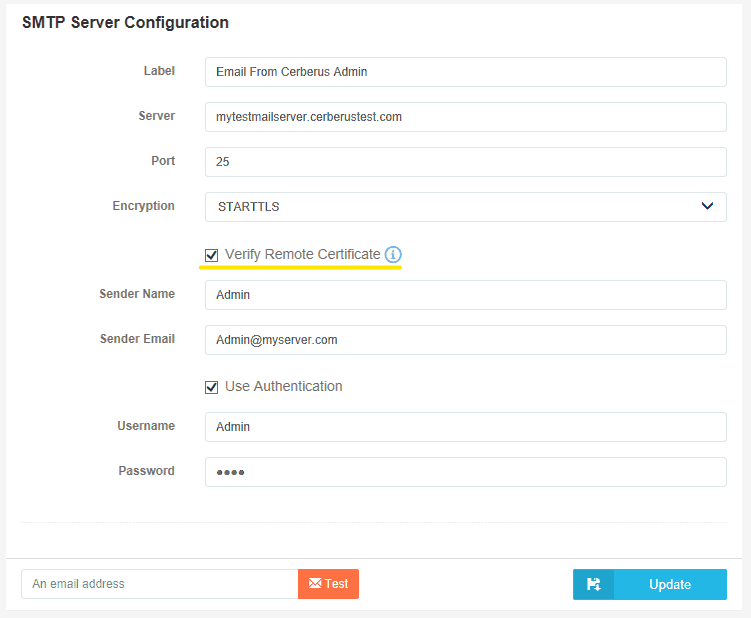751x618 pixels.
Task: Click the 'An email address' test field
Action: pos(159,584)
